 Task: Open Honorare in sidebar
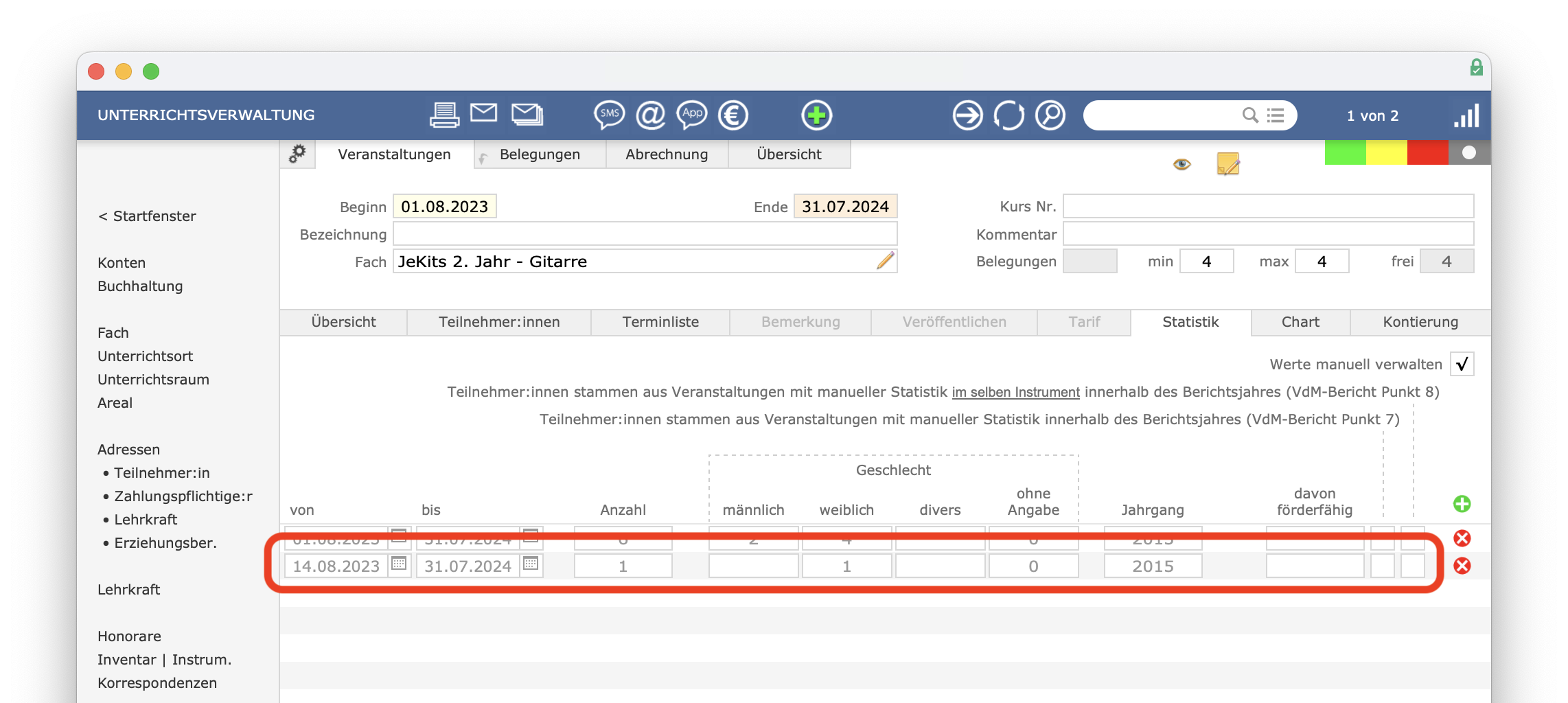click(129, 636)
